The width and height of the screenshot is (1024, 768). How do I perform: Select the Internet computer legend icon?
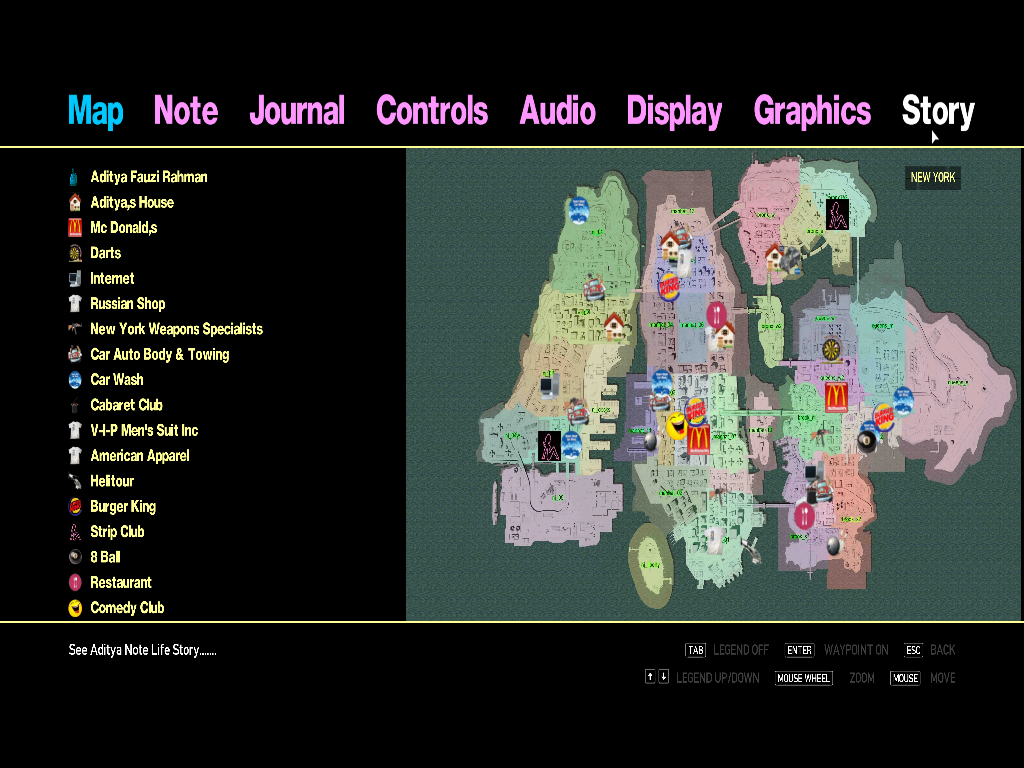click(x=75, y=278)
